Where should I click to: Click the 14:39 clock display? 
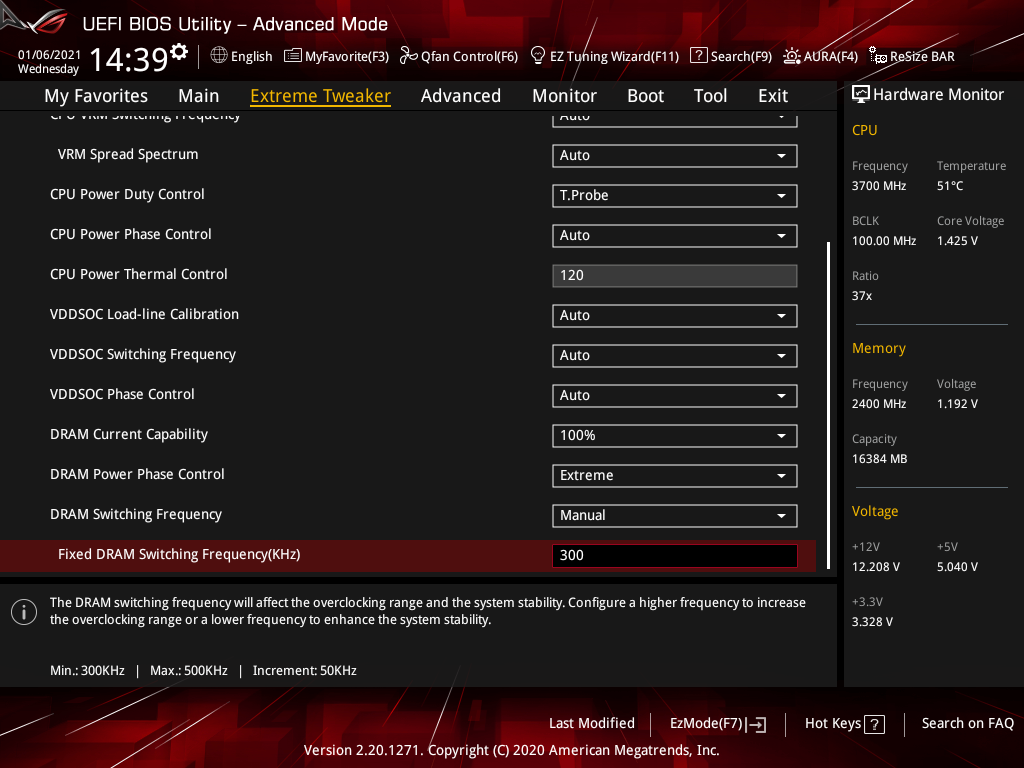coord(129,59)
